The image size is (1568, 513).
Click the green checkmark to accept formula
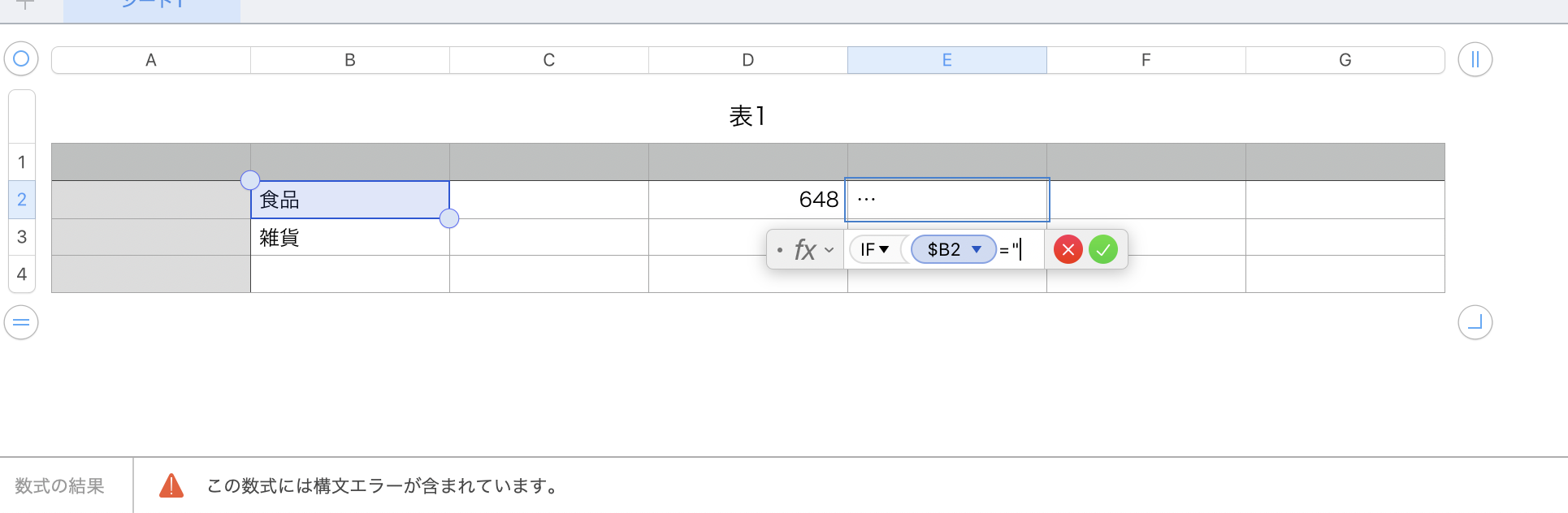pos(1103,250)
